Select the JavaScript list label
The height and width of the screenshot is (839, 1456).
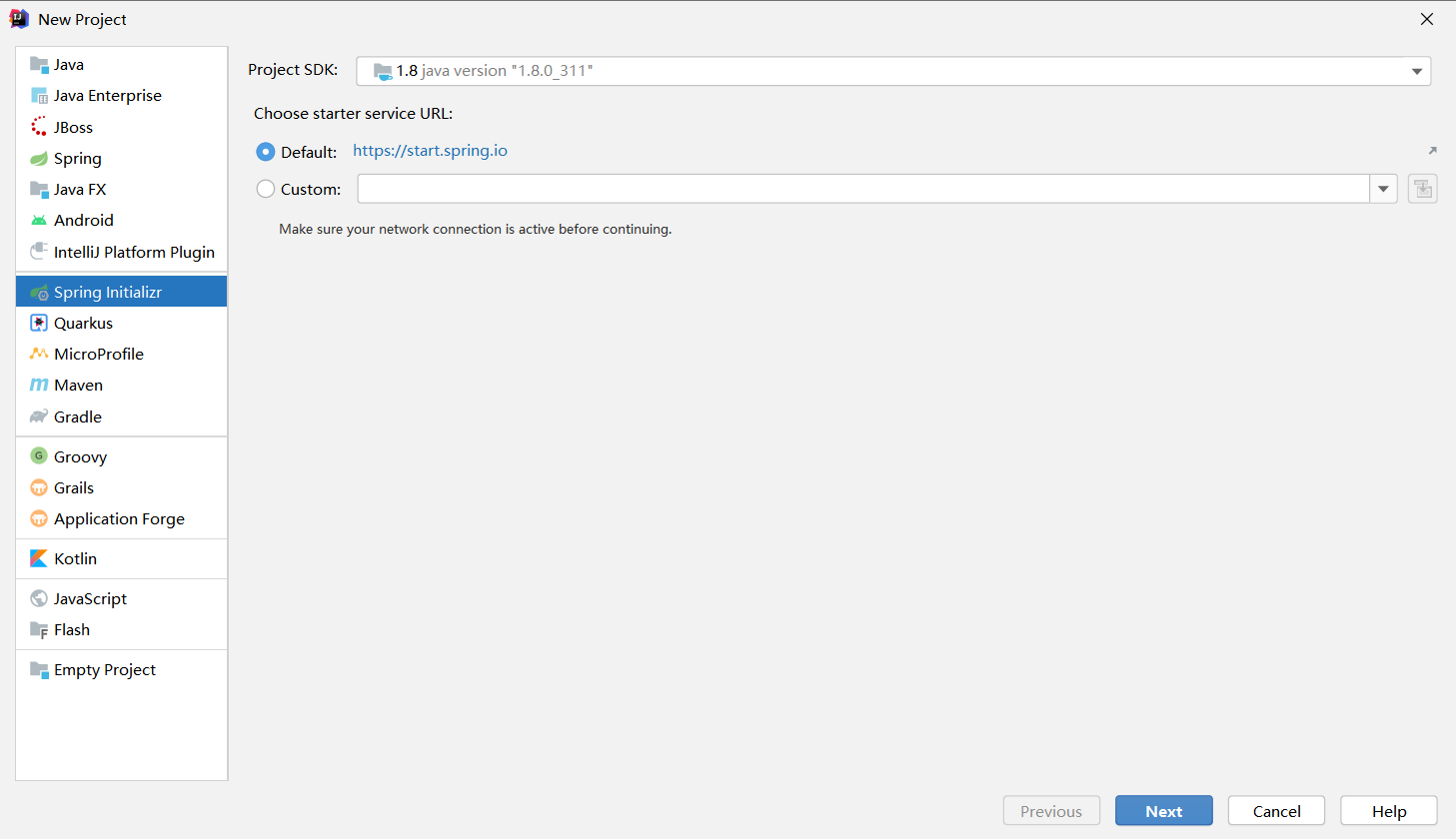pyautogui.click(x=91, y=598)
